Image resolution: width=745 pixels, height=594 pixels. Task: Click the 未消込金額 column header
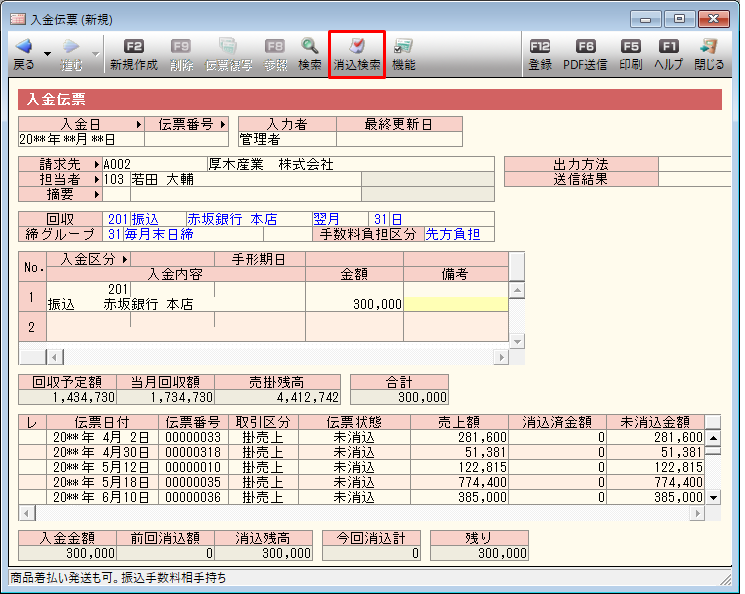pyautogui.click(x=655, y=422)
